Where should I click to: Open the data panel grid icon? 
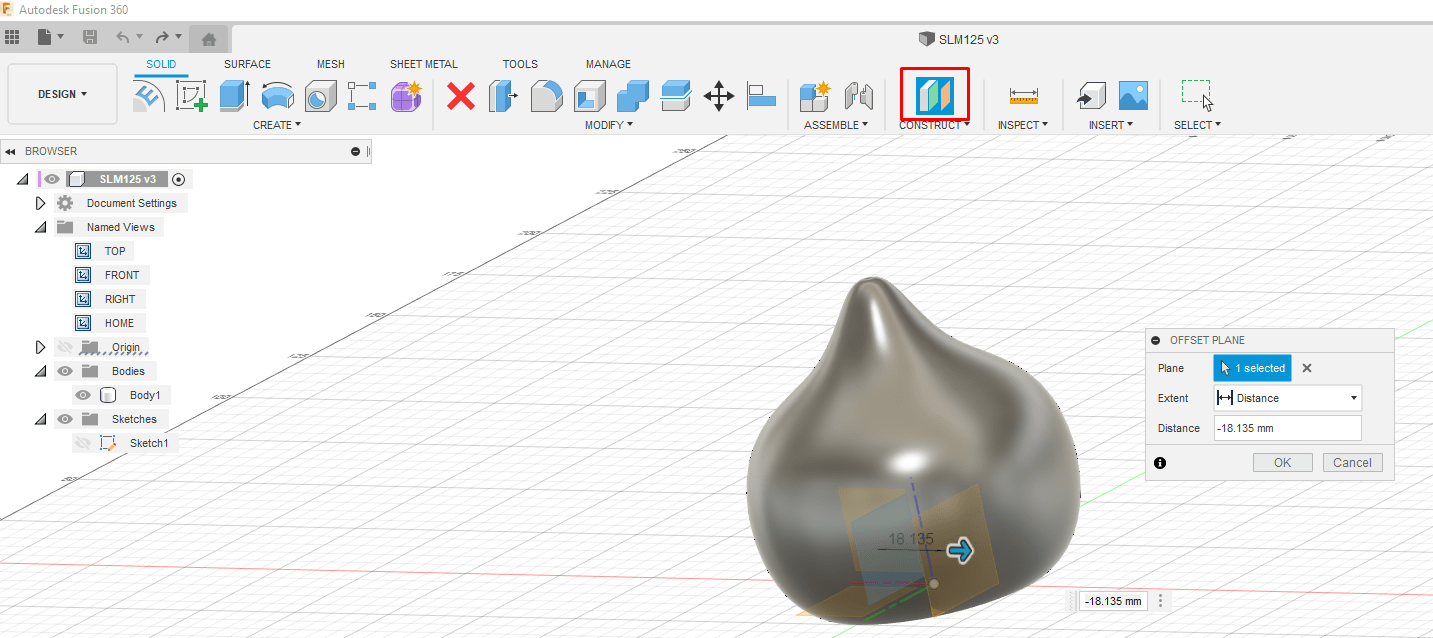click(12, 37)
